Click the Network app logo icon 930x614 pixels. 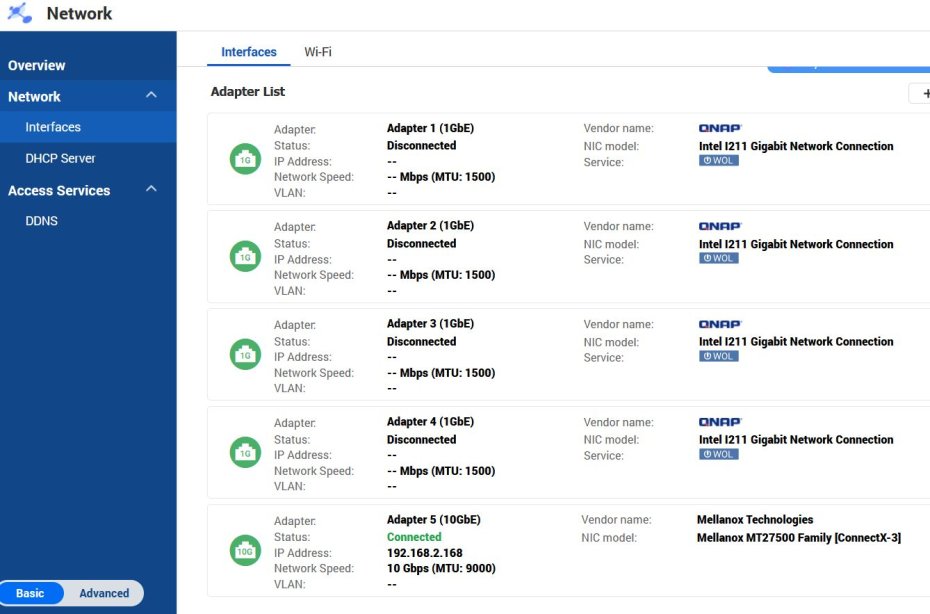[x=20, y=13]
